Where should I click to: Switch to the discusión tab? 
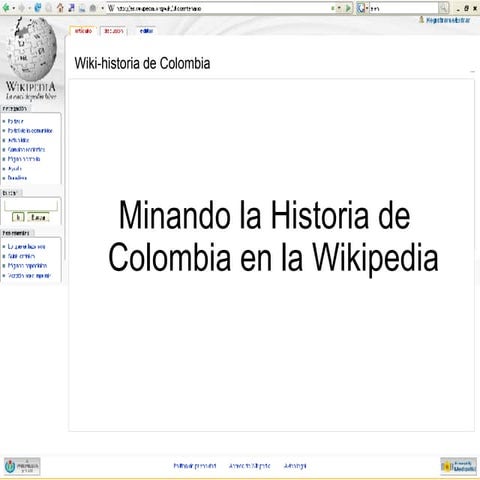pyautogui.click(x=114, y=31)
